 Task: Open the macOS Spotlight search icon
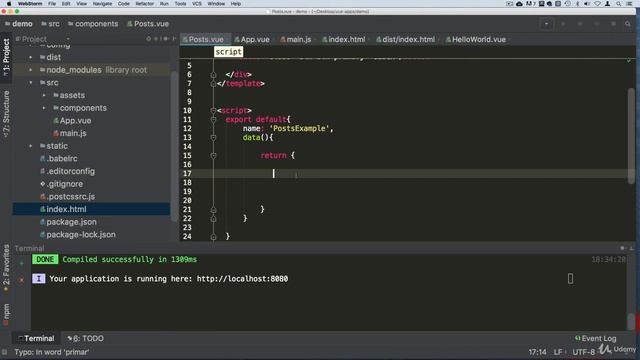coord(619,4)
